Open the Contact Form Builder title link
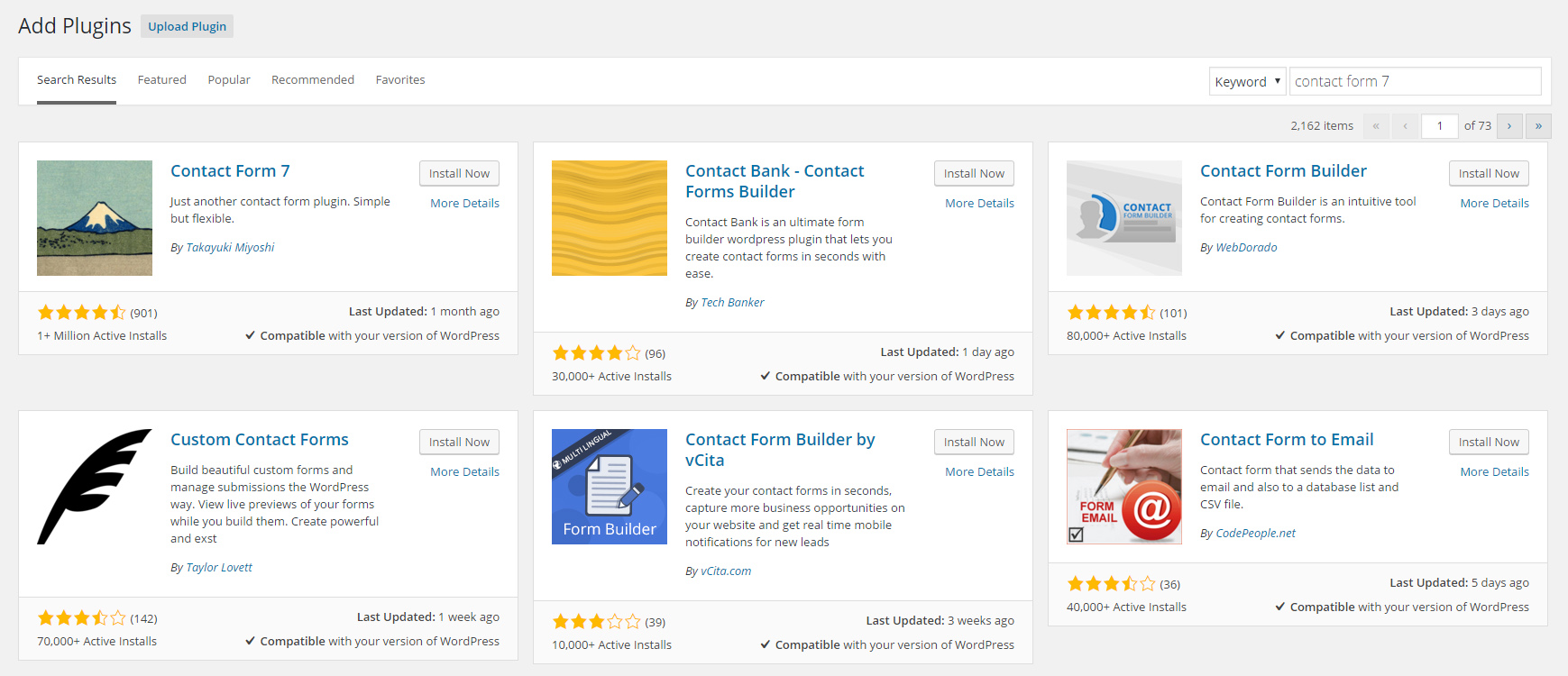 (x=1283, y=170)
